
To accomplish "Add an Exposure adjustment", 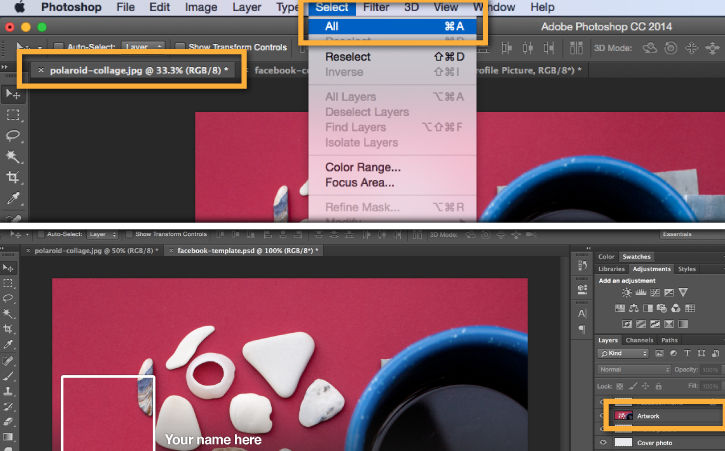I will coord(669,292).
